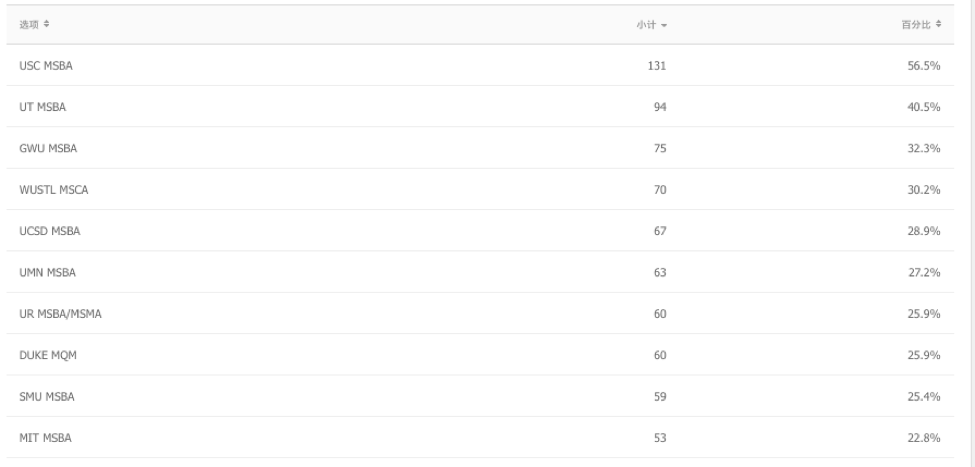Select the DUKE MQM option
Viewport: 975px width, 467px height.
coord(480,354)
